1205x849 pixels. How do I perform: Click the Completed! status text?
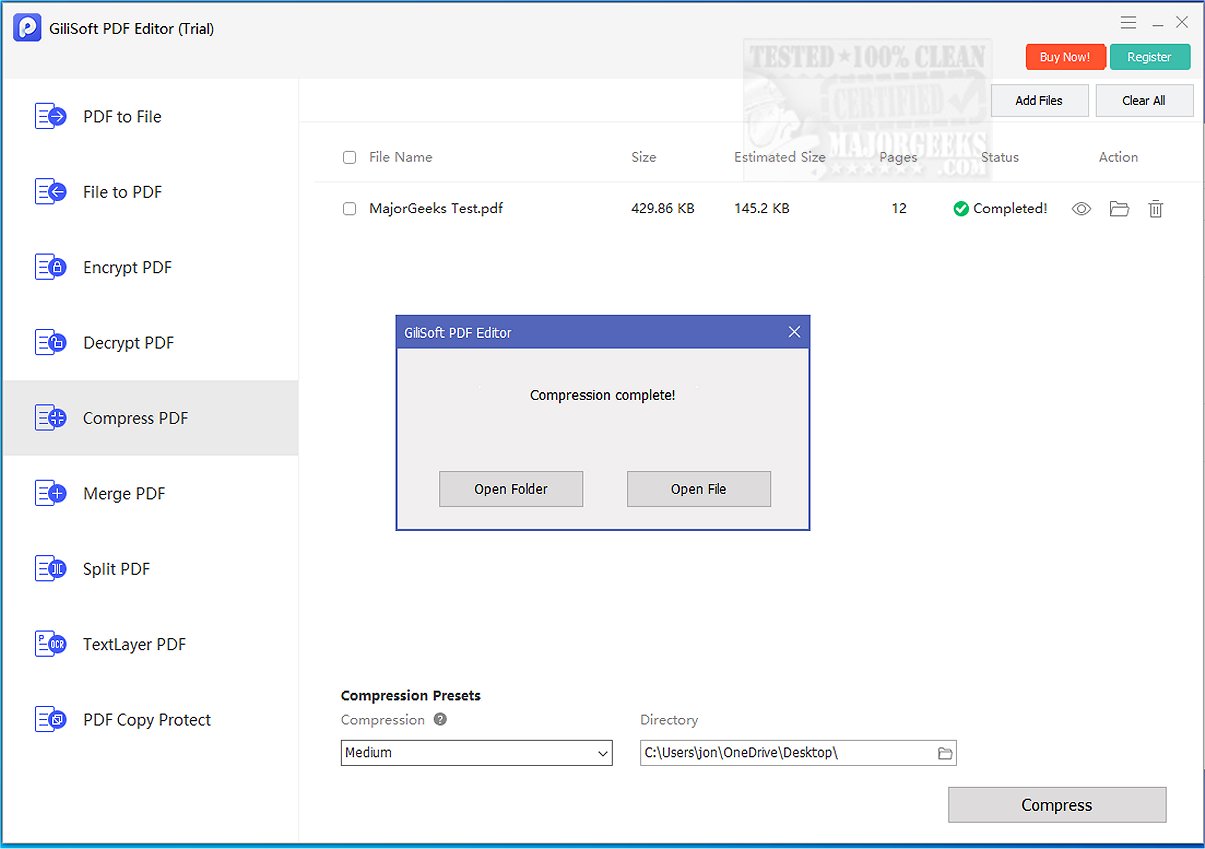(1010, 209)
